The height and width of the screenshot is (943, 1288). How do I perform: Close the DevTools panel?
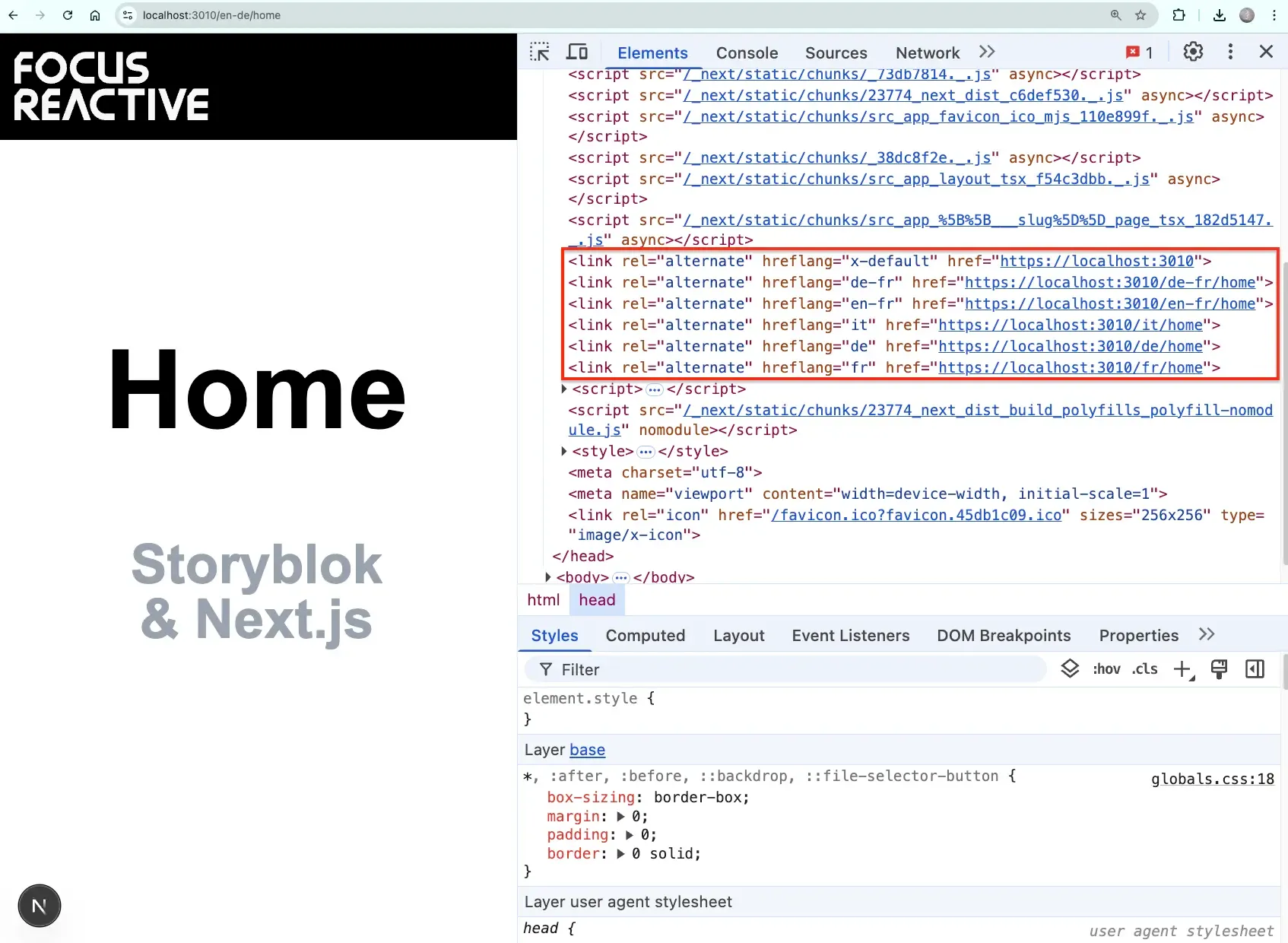click(x=1266, y=52)
